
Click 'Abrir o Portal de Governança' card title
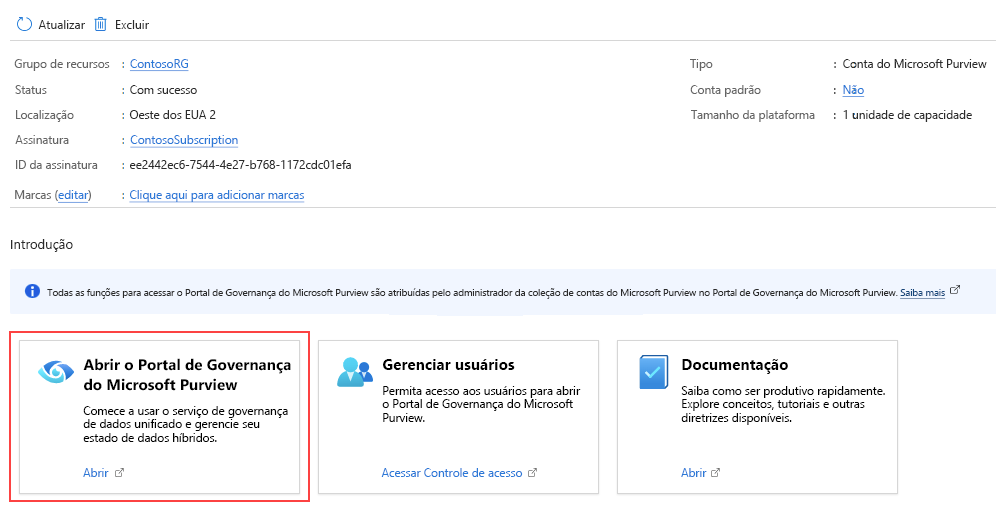pos(187,375)
